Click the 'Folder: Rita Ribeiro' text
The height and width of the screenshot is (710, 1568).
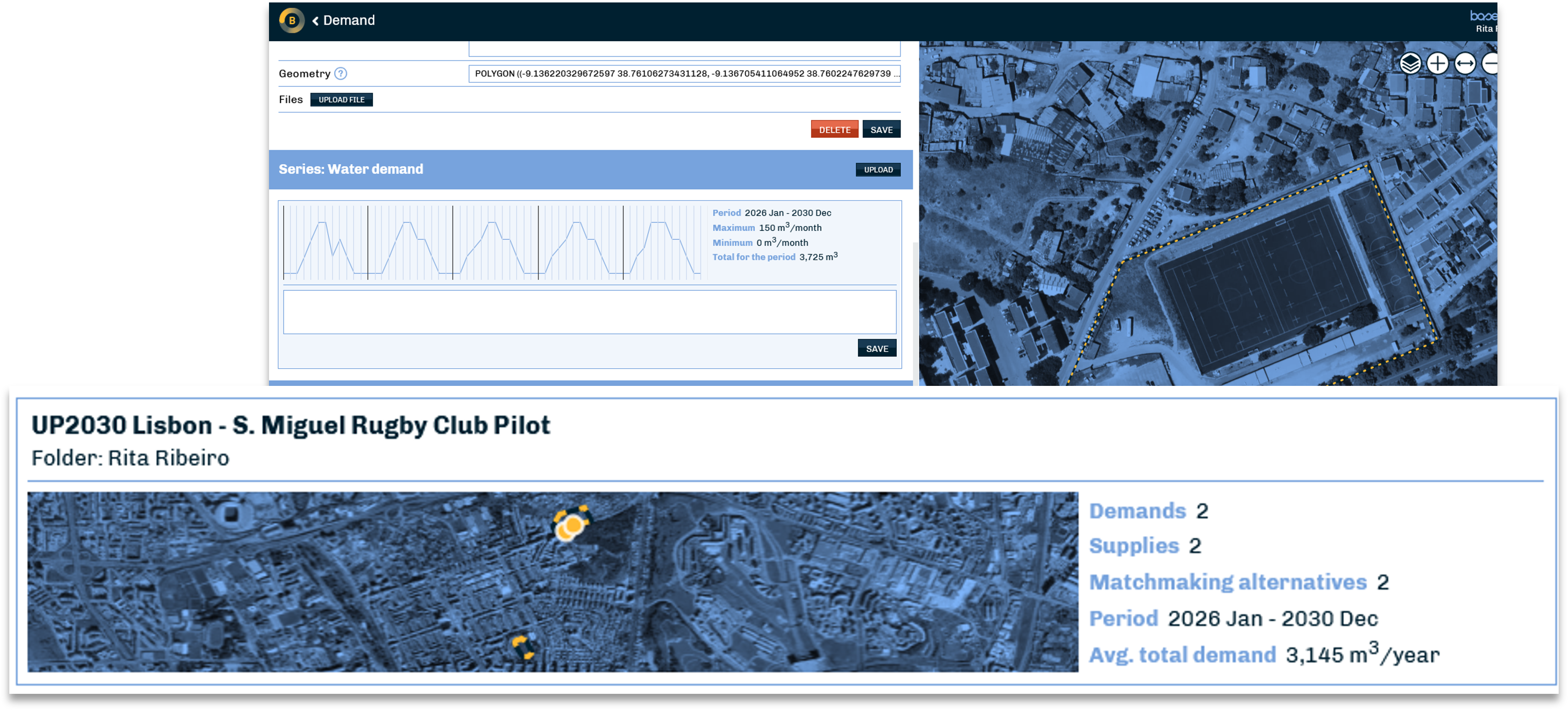coord(130,458)
